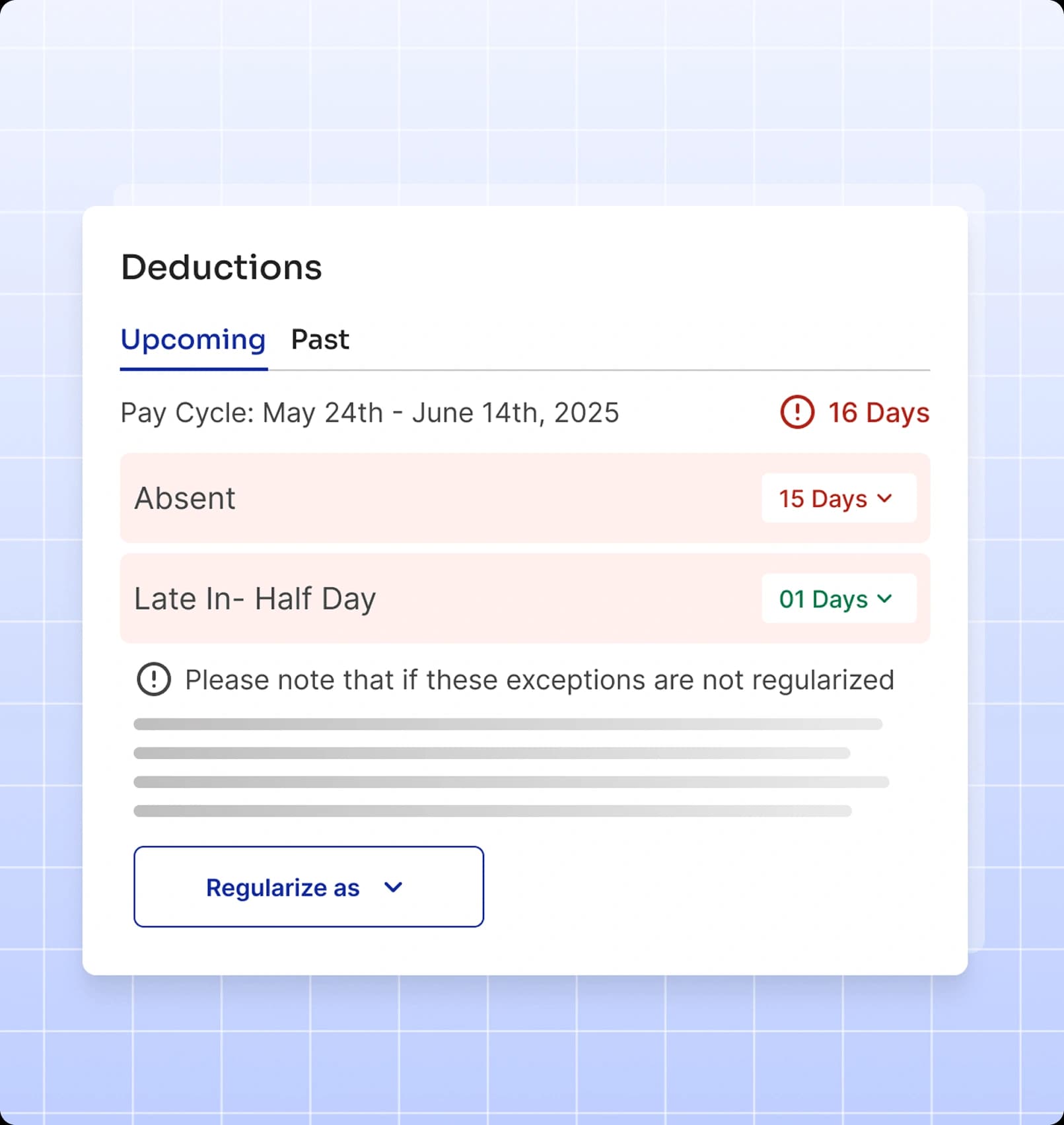Open the 15 Days dropdown for Absent
The image size is (1064, 1125).
(838, 499)
